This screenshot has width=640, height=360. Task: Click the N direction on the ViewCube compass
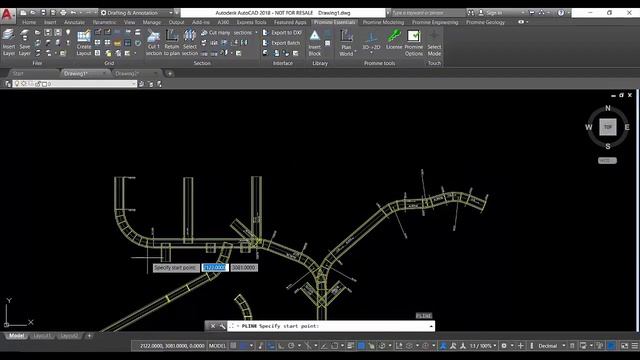coord(608,108)
